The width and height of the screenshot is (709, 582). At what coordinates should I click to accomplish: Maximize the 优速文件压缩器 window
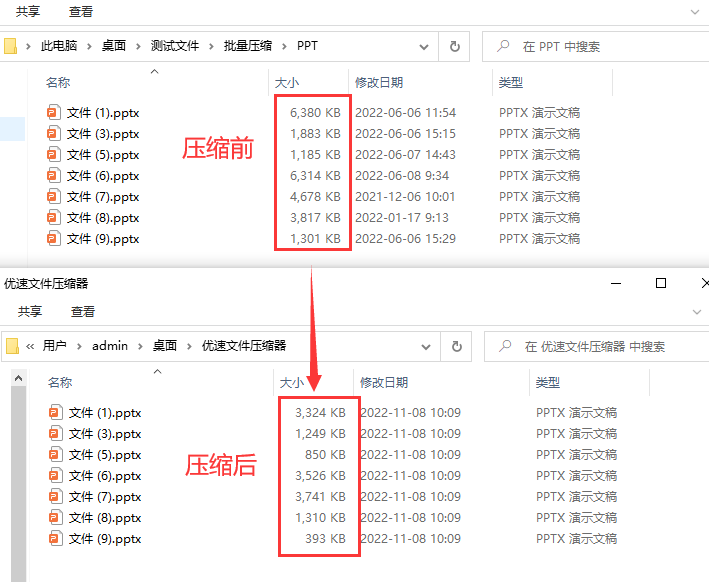coord(661,283)
